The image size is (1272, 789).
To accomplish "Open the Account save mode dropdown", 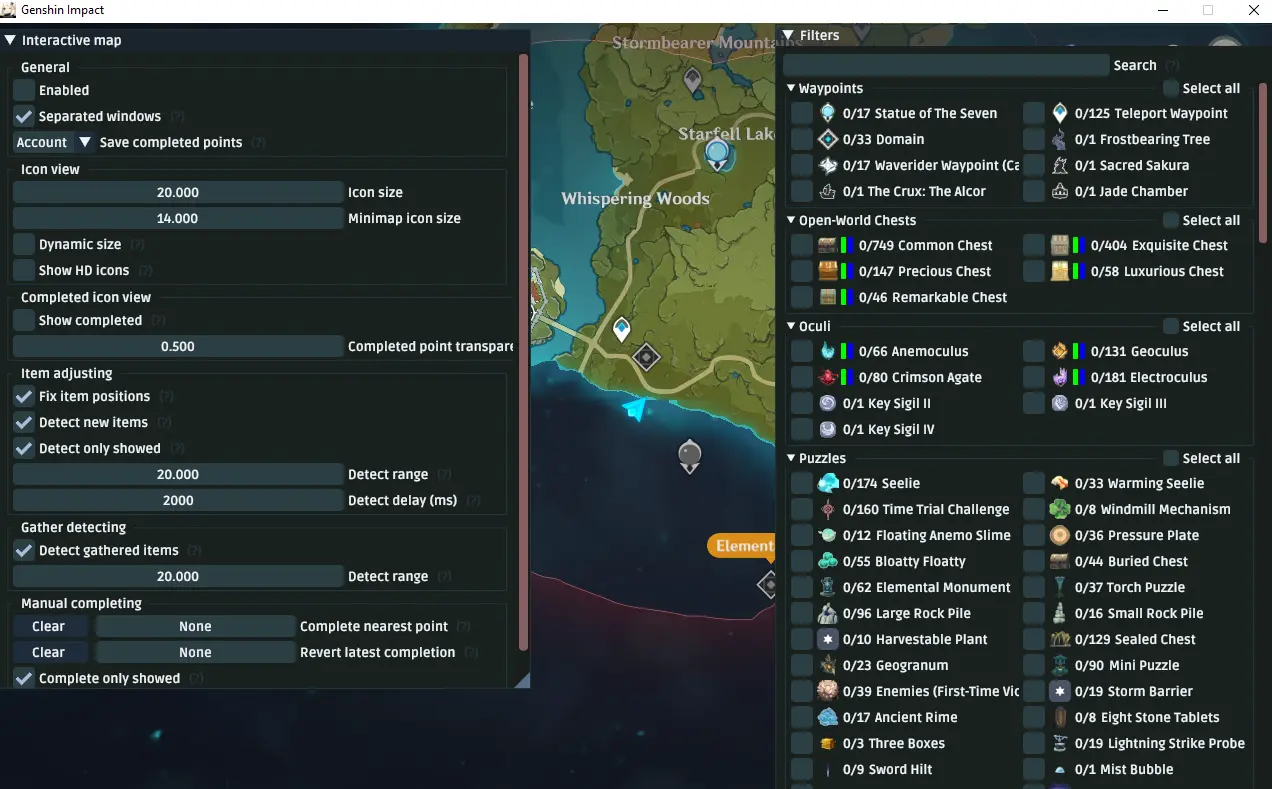I will coord(53,142).
